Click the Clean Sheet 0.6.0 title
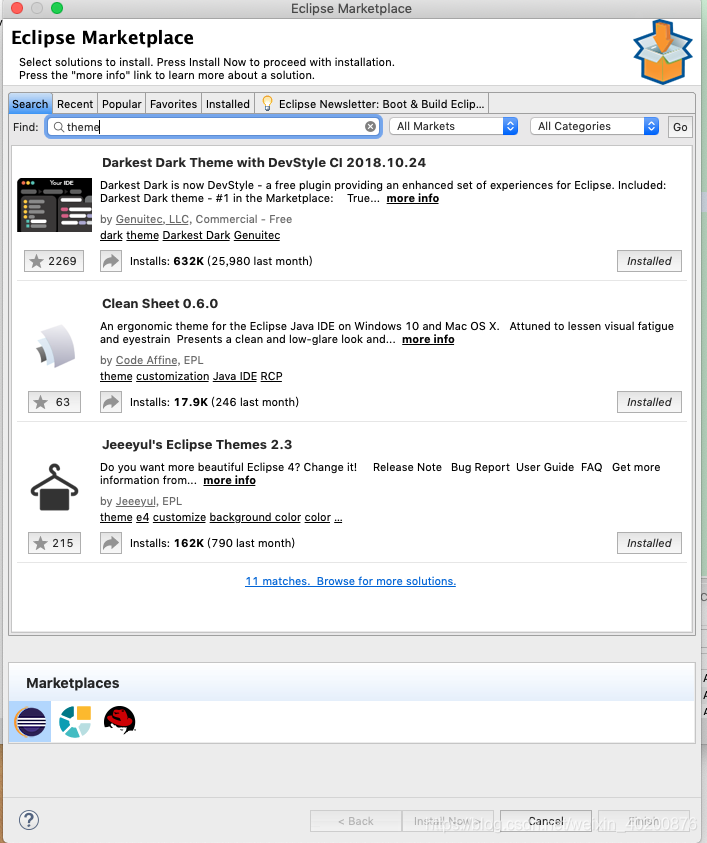 pos(160,303)
